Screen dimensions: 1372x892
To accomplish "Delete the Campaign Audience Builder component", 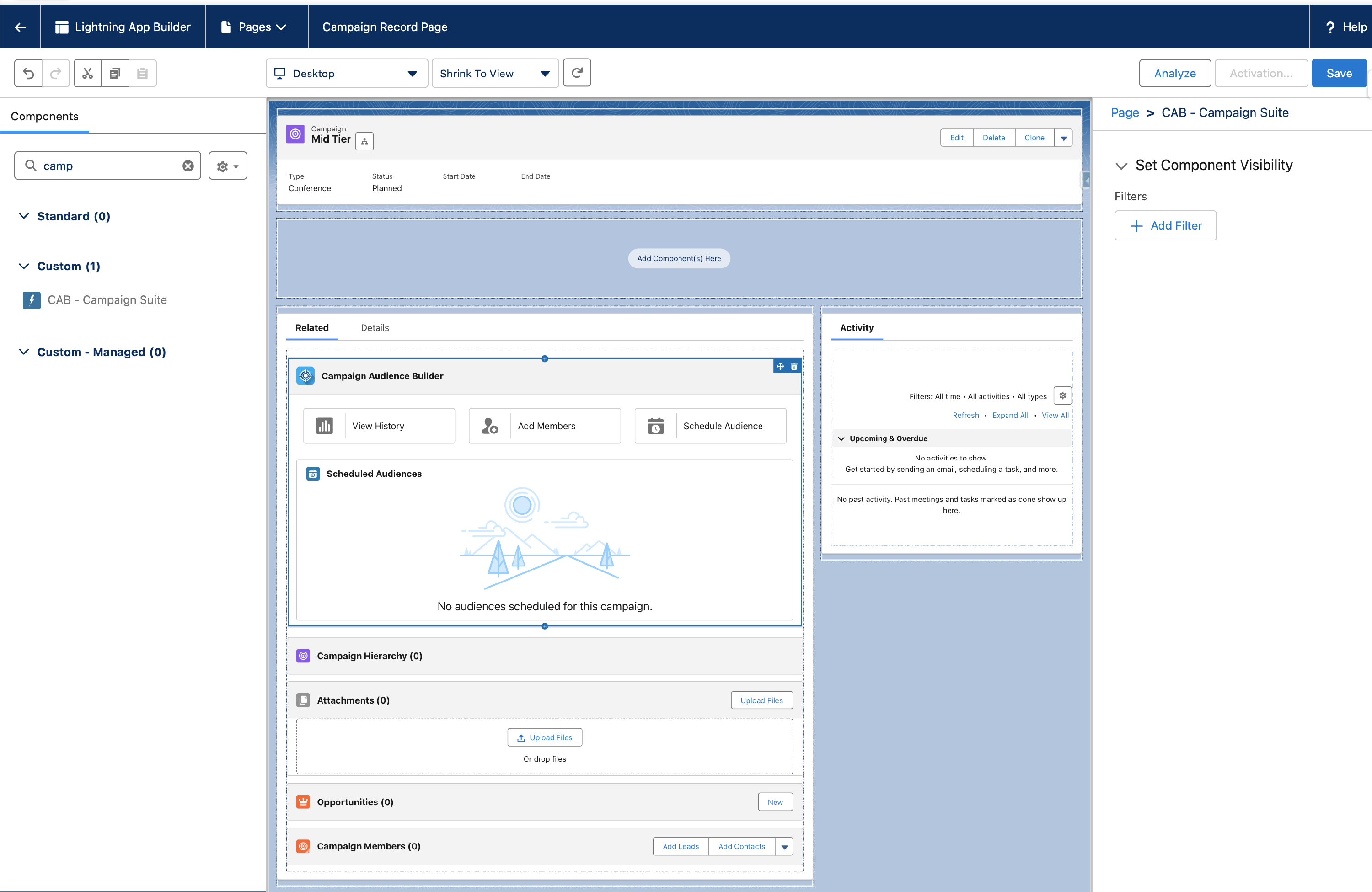I will pos(794,367).
